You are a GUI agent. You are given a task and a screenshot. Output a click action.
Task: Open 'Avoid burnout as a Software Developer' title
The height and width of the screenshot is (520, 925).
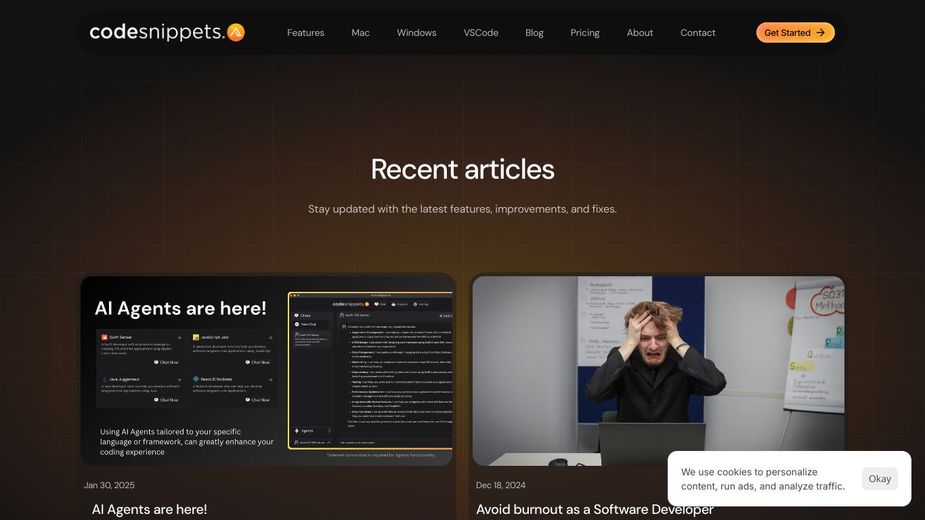(594, 509)
